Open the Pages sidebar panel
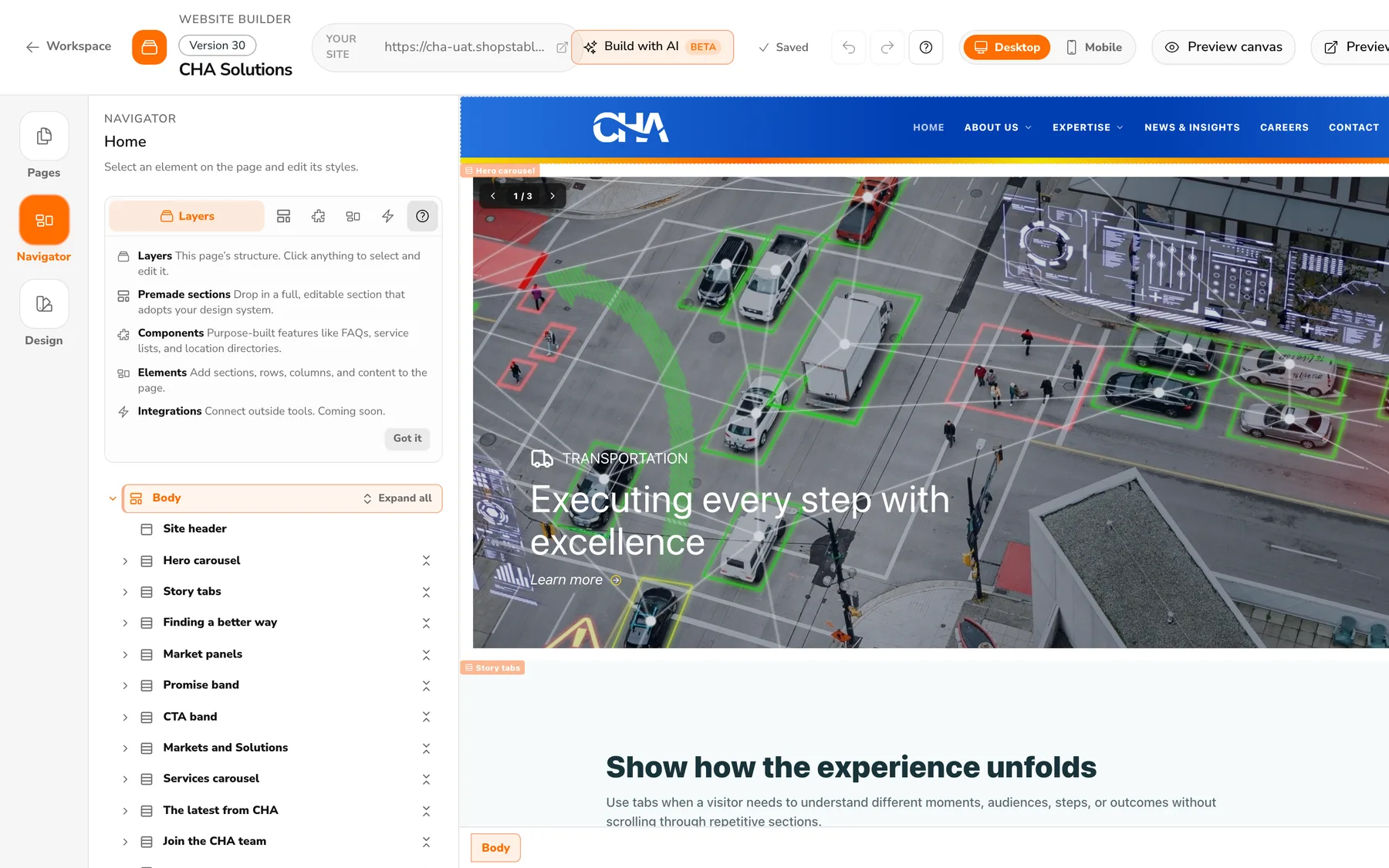This screenshot has height=868, width=1389. 44,146
